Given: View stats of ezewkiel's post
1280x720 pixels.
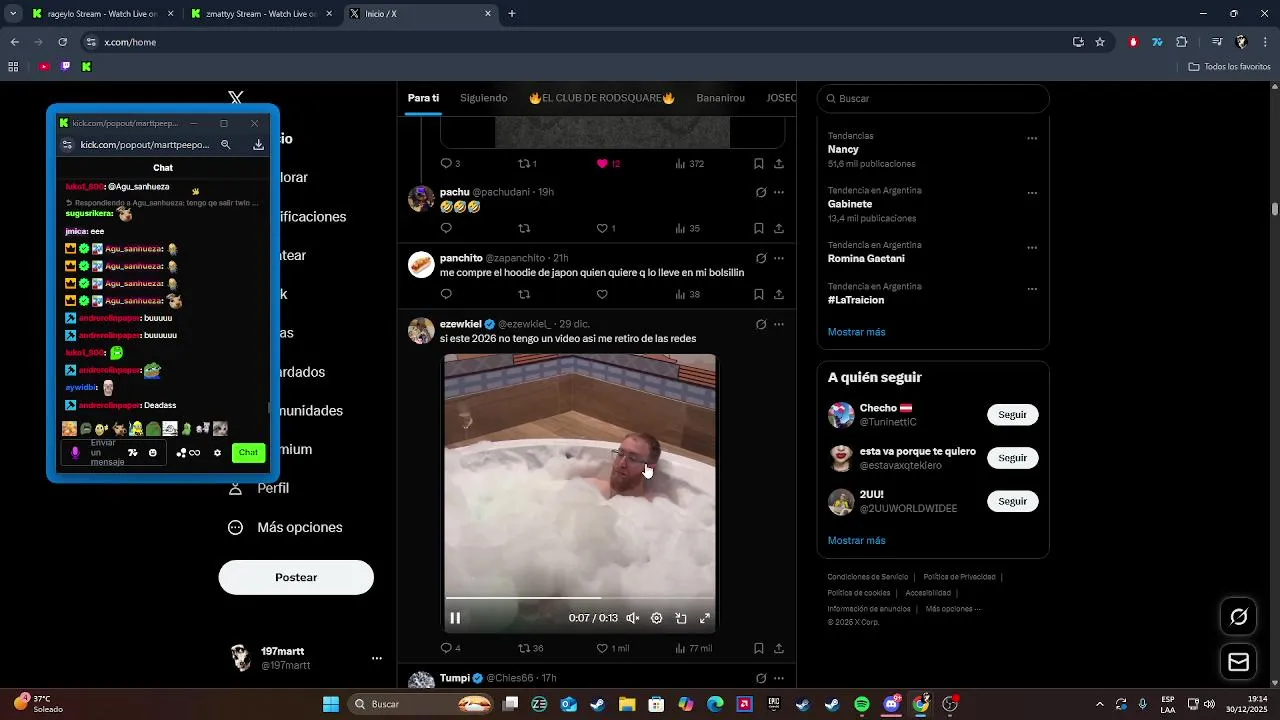Looking at the screenshot, I should click(693, 648).
